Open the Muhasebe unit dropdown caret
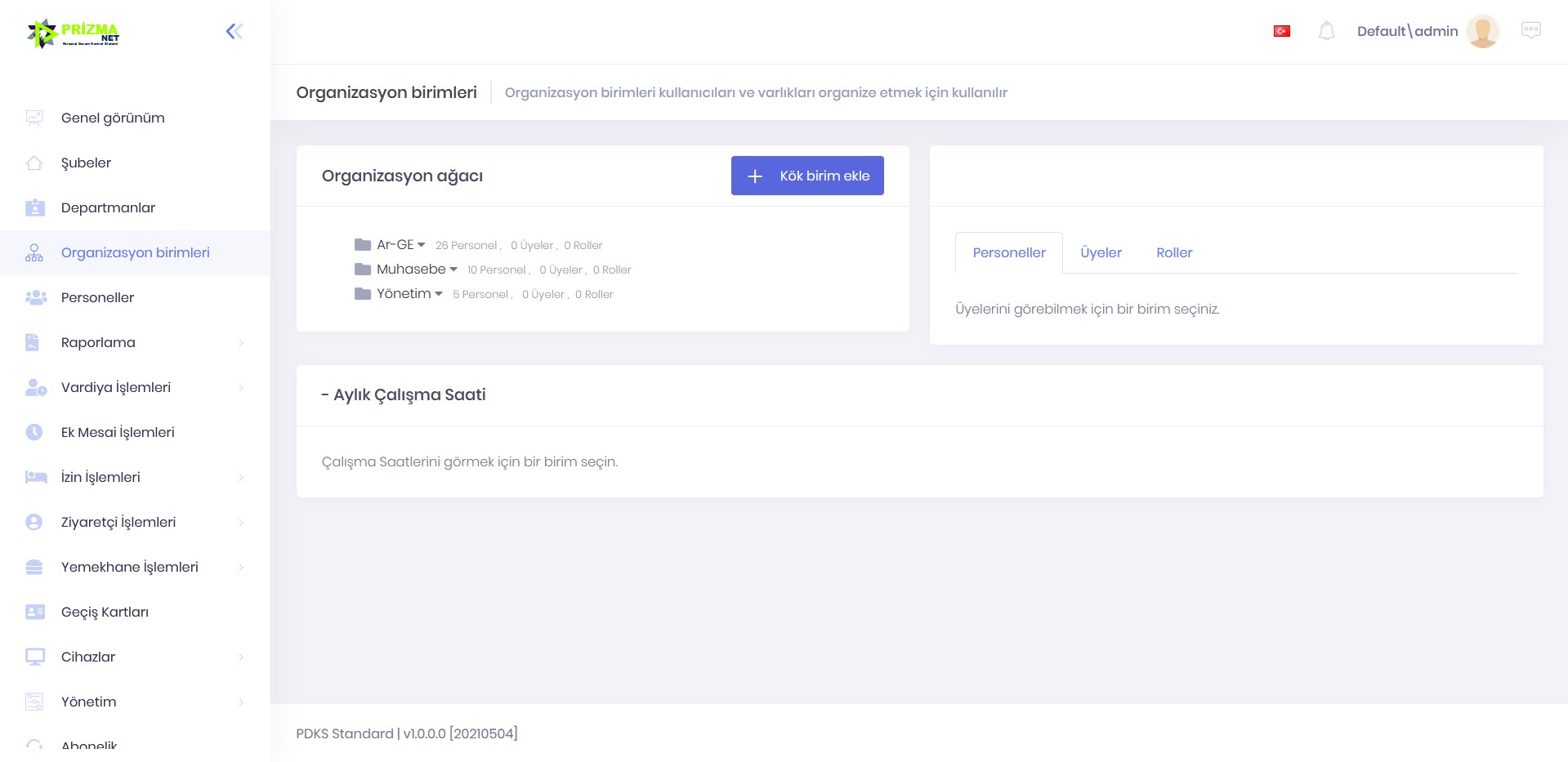The image size is (1568, 762). click(x=453, y=270)
